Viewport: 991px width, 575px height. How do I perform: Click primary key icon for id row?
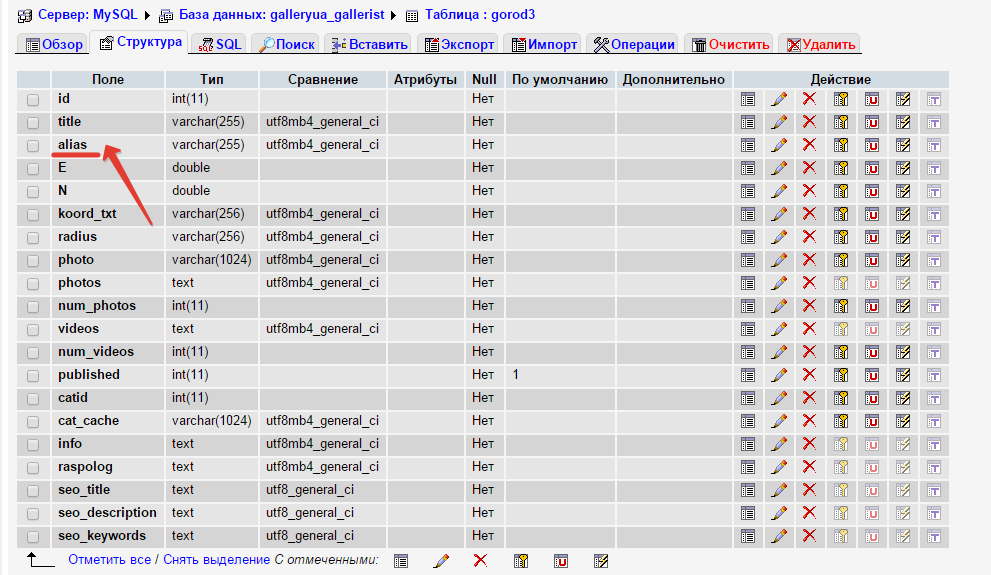(x=841, y=99)
